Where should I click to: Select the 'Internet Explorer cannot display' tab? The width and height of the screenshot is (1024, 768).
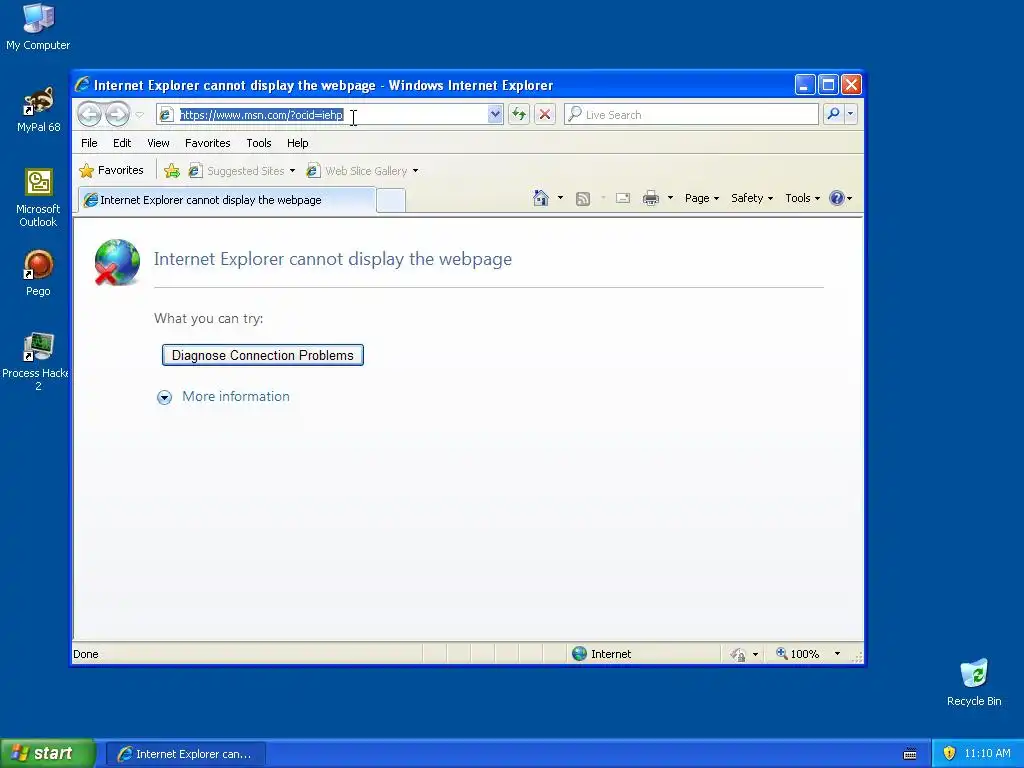[x=227, y=200]
